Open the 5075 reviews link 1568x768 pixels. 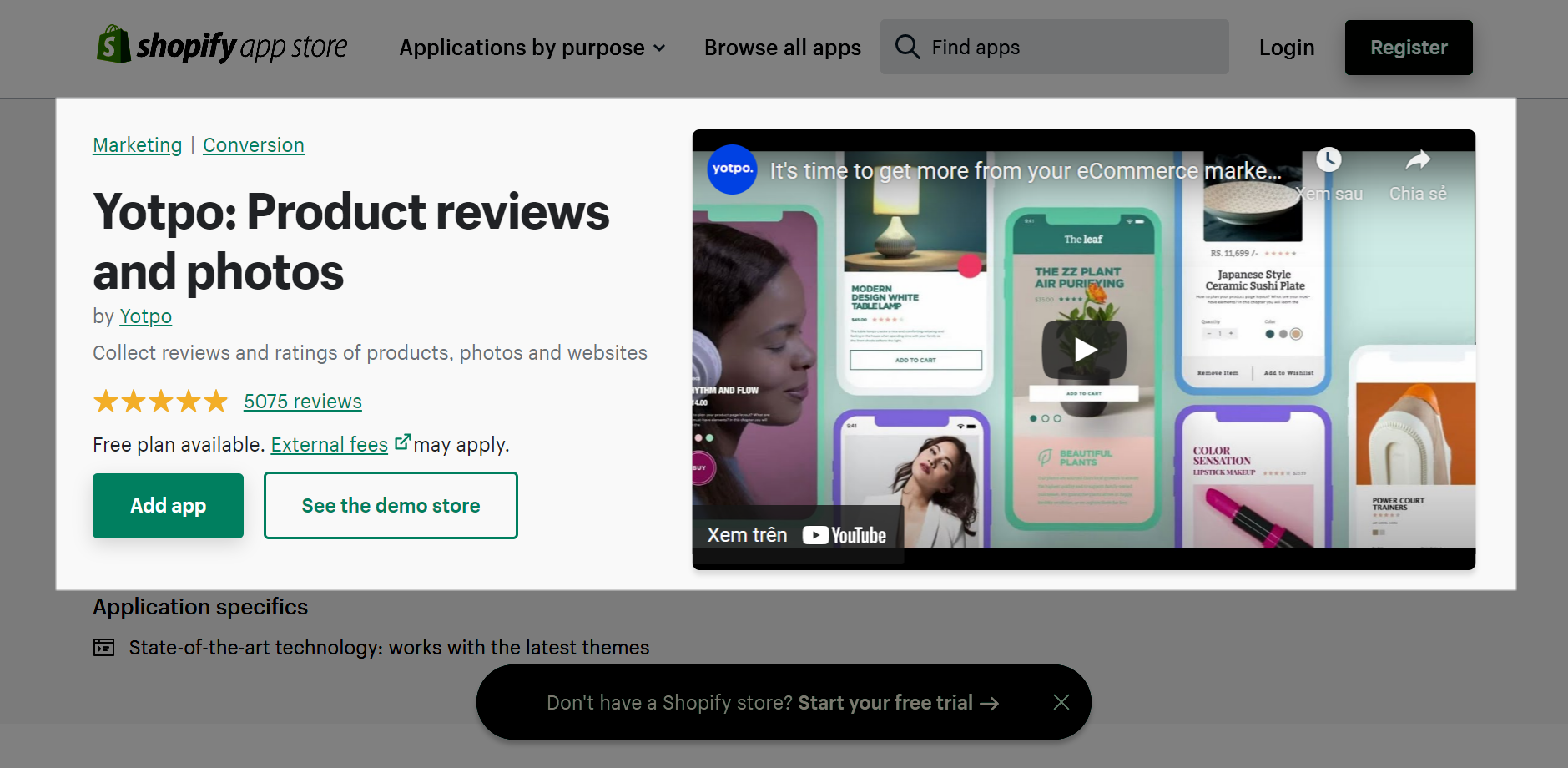(x=303, y=402)
